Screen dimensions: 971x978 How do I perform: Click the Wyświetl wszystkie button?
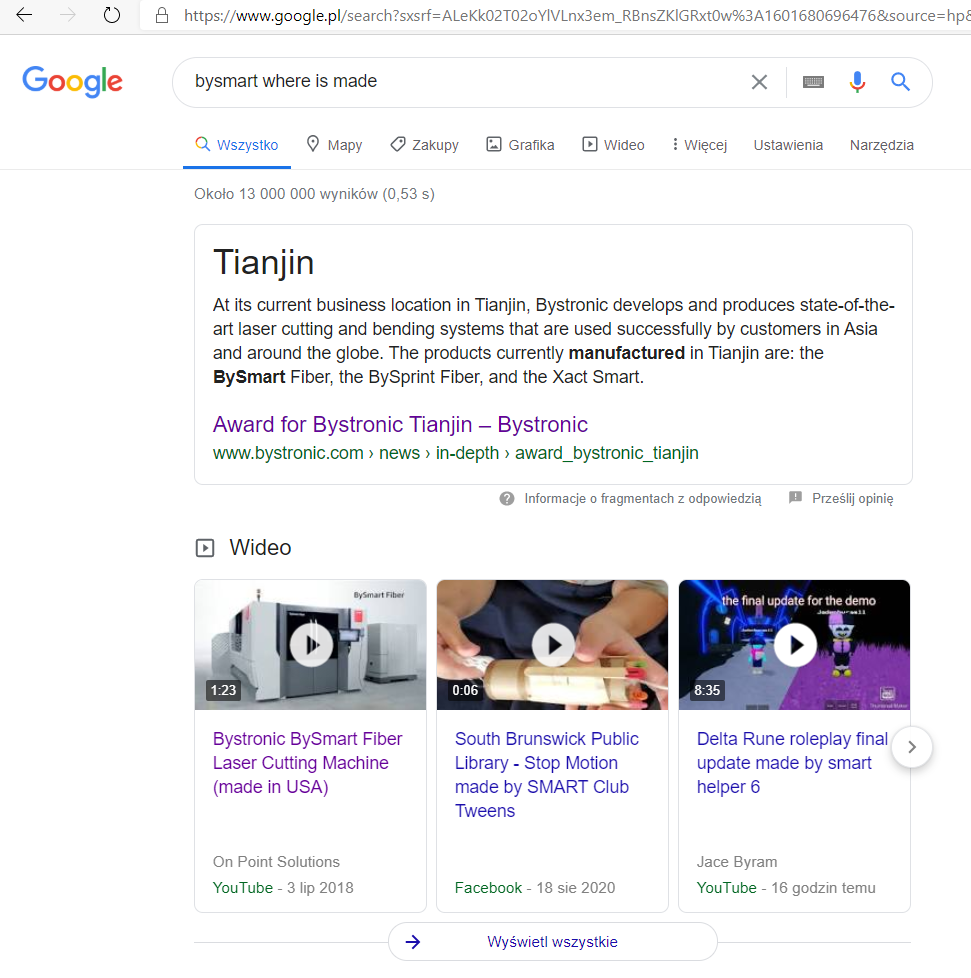(553, 942)
